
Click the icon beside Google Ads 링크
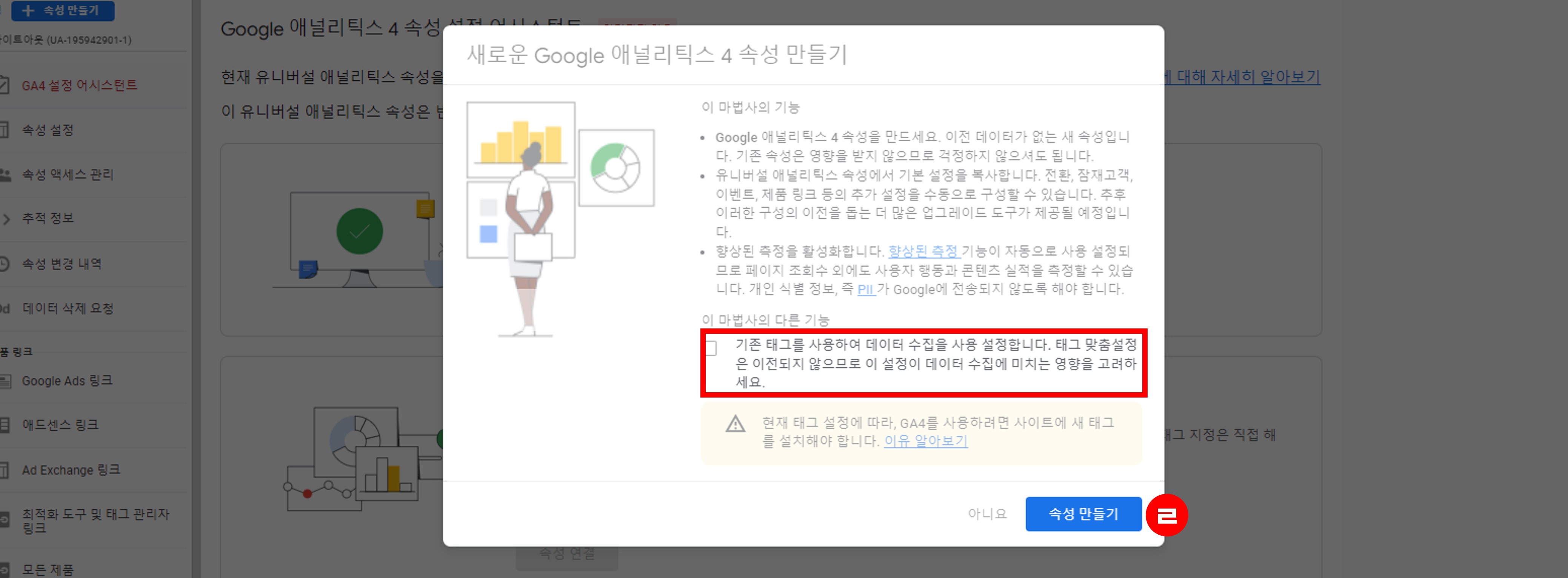[5, 381]
